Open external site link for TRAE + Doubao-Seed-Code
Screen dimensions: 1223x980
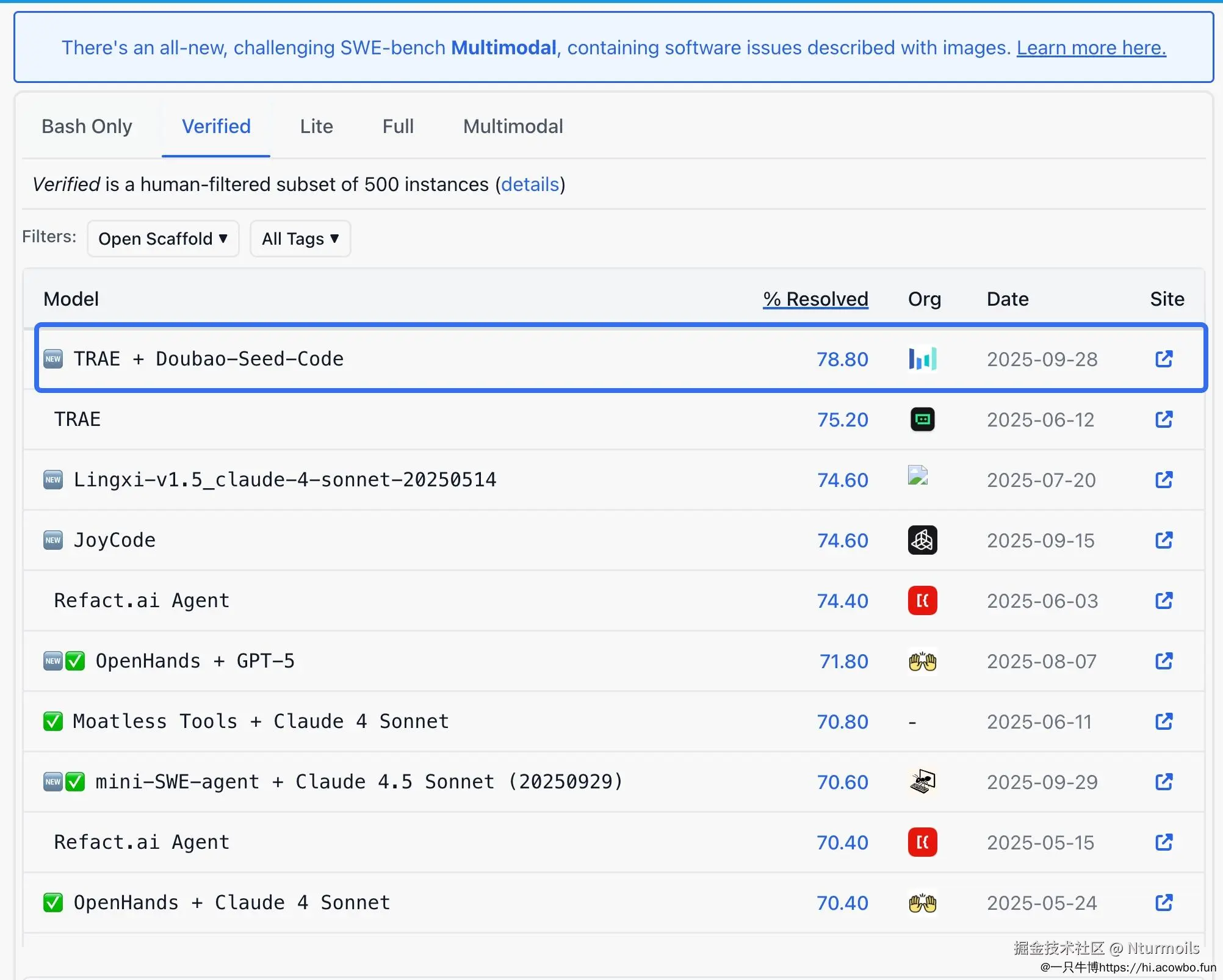click(1164, 359)
